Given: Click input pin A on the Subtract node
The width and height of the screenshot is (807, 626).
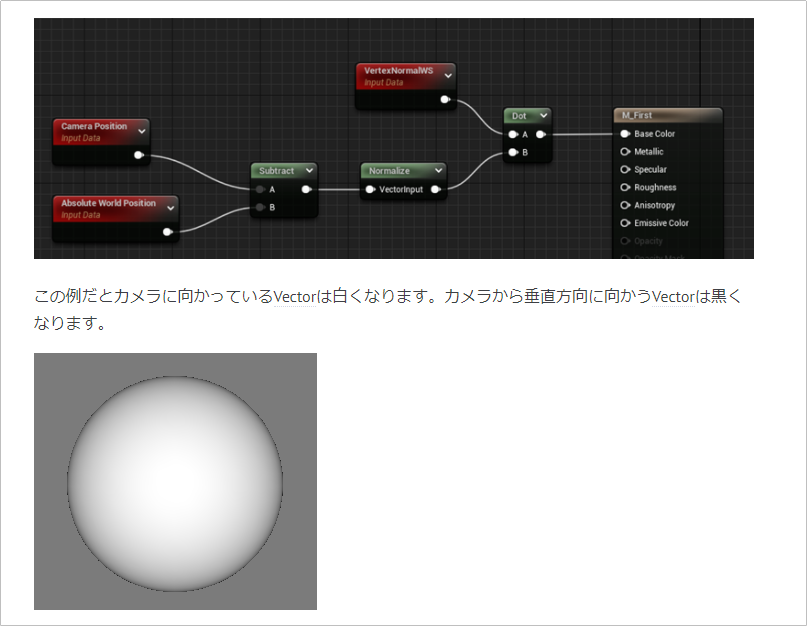Looking at the screenshot, I should click(260, 190).
